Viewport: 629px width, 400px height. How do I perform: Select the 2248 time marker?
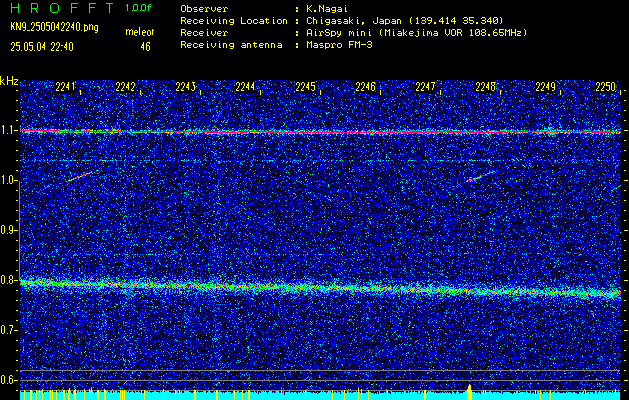click(485, 87)
